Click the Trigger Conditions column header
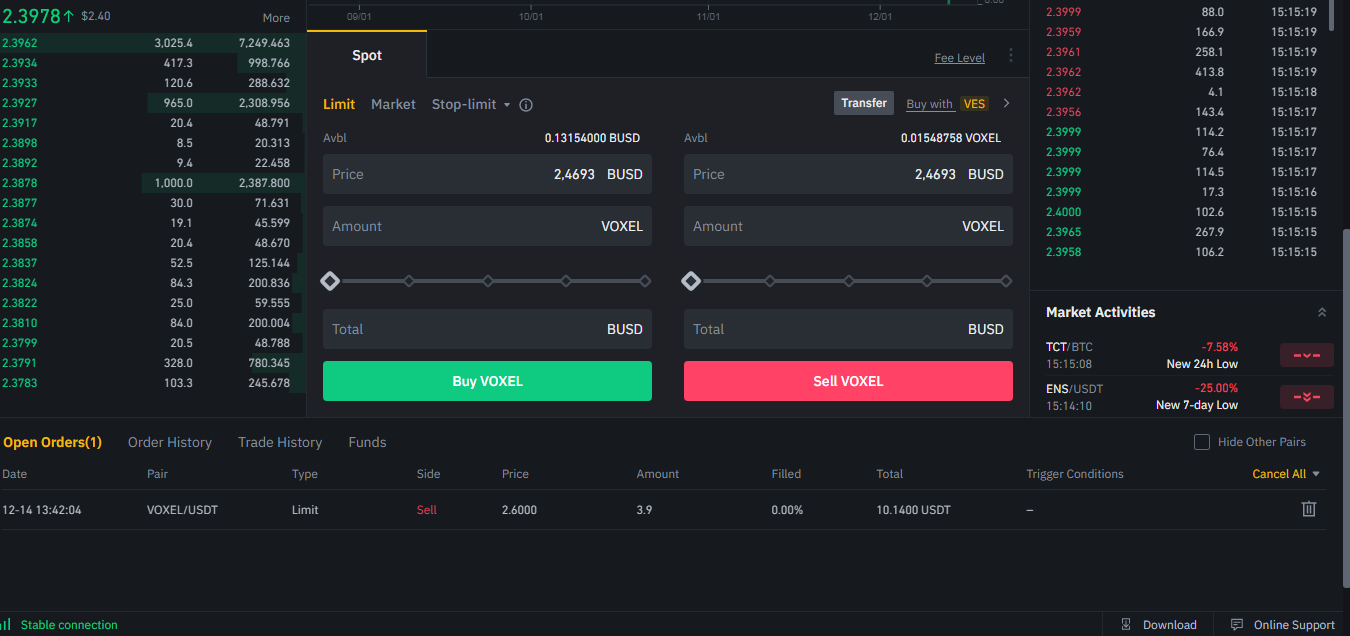1350x636 pixels. coord(1075,474)
